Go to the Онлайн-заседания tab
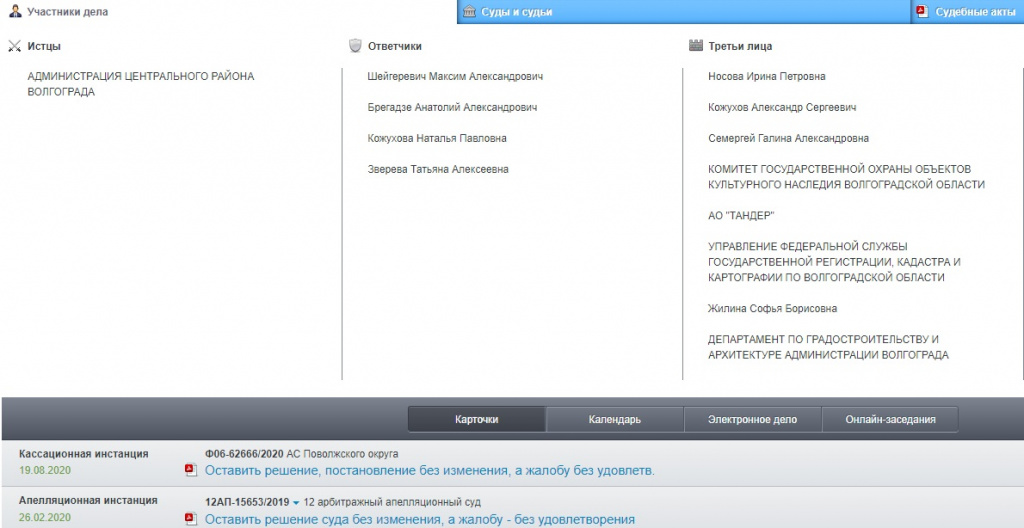 [x=890, y=419]
